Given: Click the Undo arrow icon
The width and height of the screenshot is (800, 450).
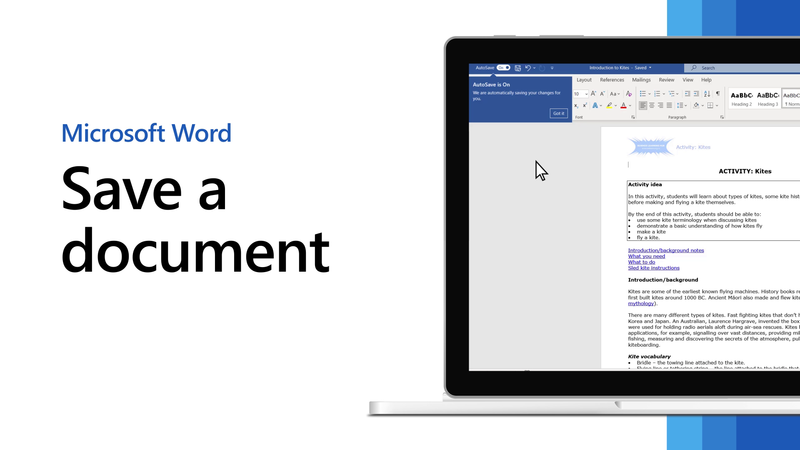Looking at the screenshot, I should (x=527, y=68).
